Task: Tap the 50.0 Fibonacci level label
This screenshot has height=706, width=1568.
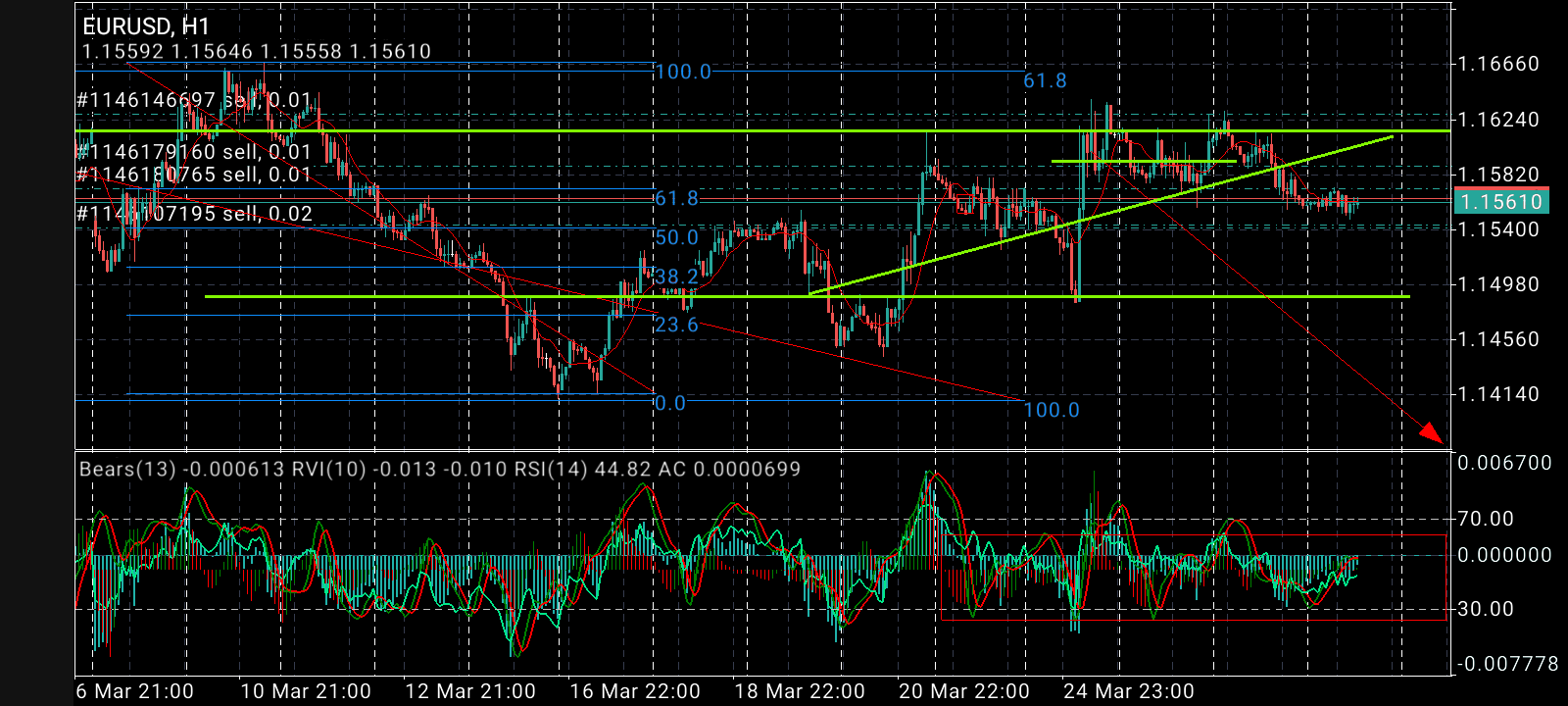Action: click(x=676, y=238)
